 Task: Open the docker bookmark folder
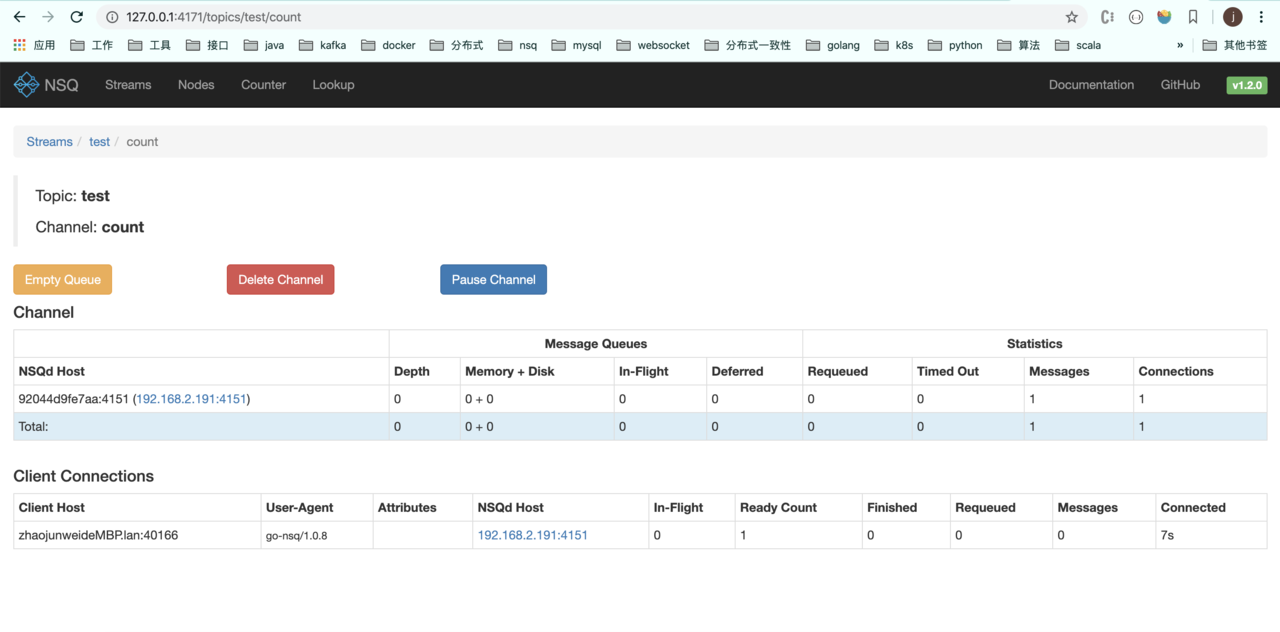(x=388, y=45)
